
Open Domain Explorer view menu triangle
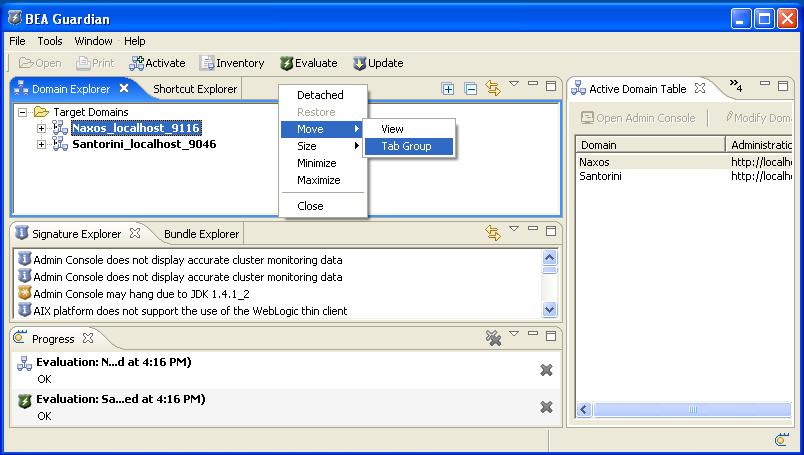(x=514, y=84)
